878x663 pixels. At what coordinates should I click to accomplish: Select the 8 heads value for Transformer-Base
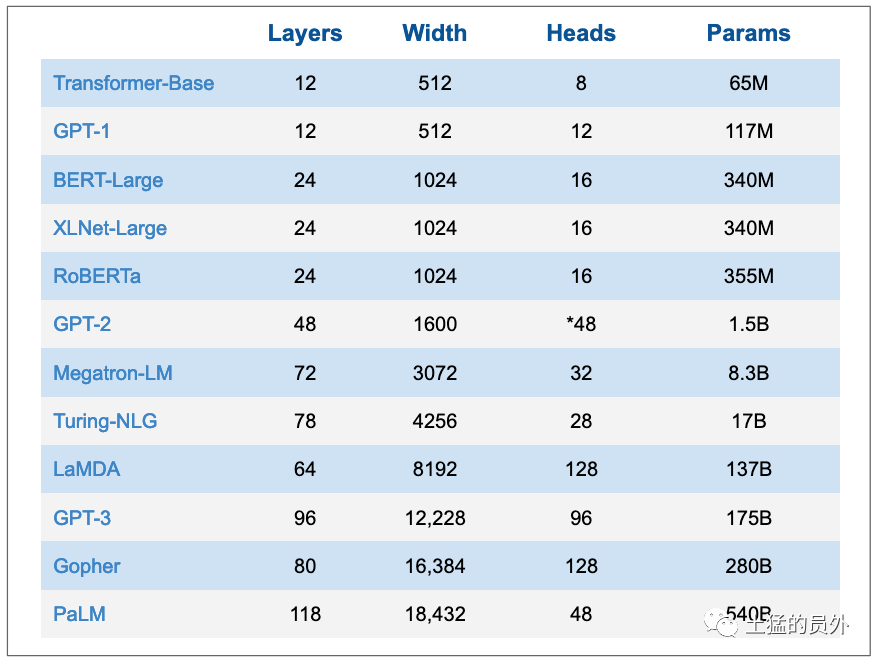point(581,83)
